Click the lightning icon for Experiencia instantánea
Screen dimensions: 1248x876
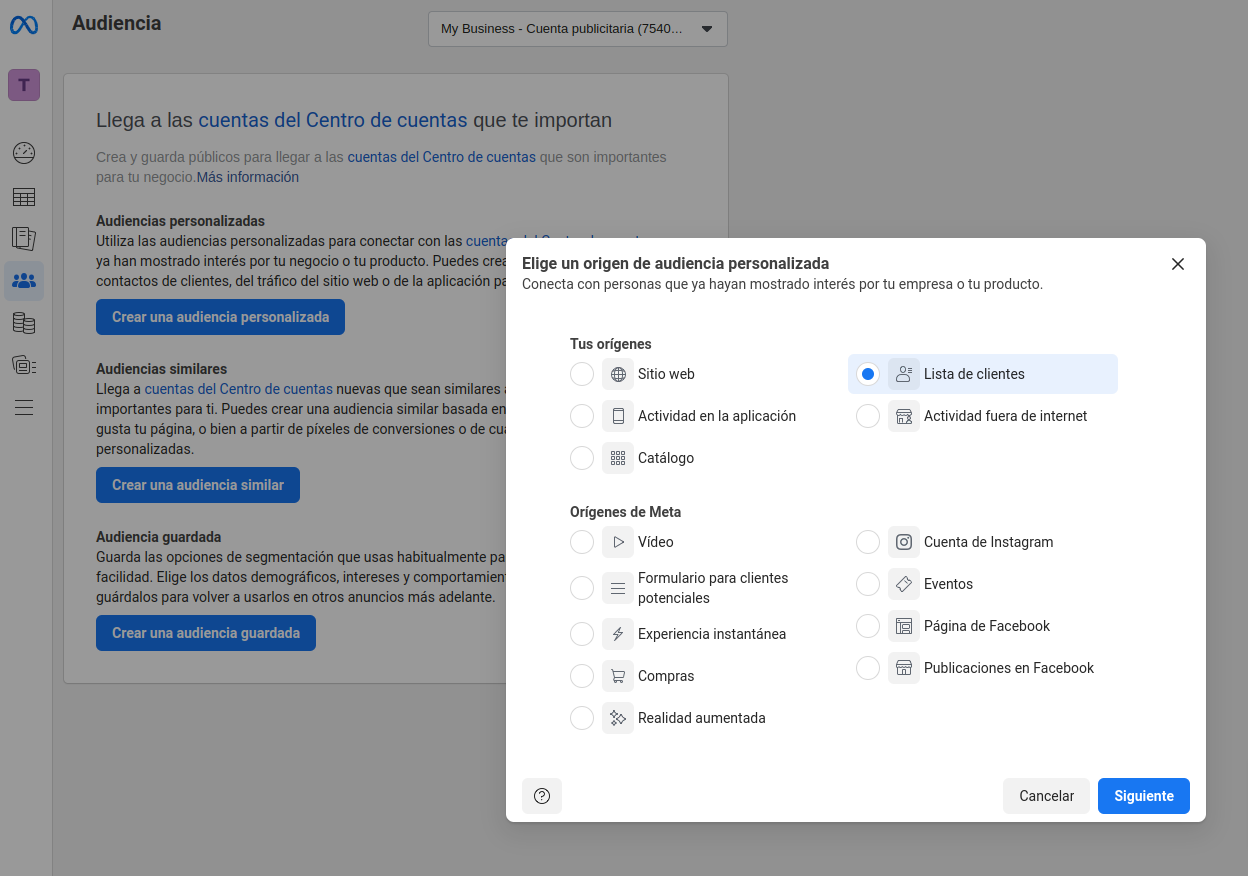pyautogui.click(x=618, y=634)
